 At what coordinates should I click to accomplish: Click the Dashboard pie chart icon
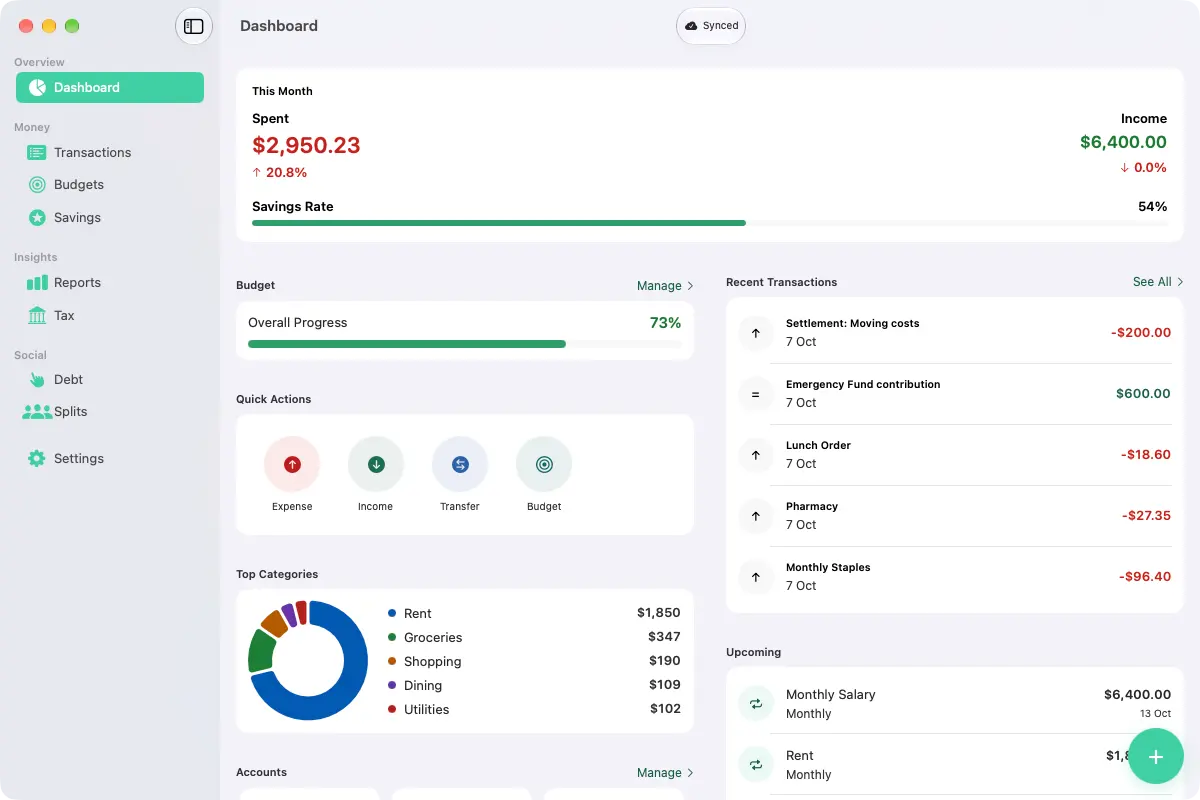click(37, 87)
